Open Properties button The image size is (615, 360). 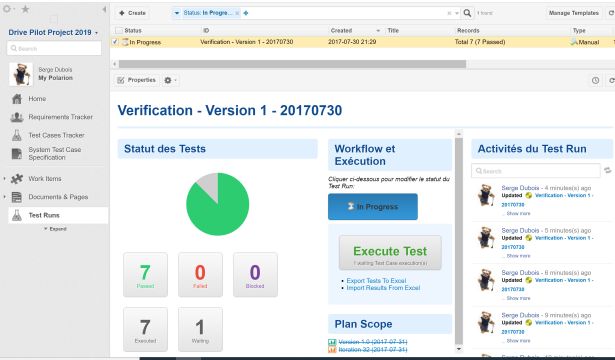click(x=137, y=80)
